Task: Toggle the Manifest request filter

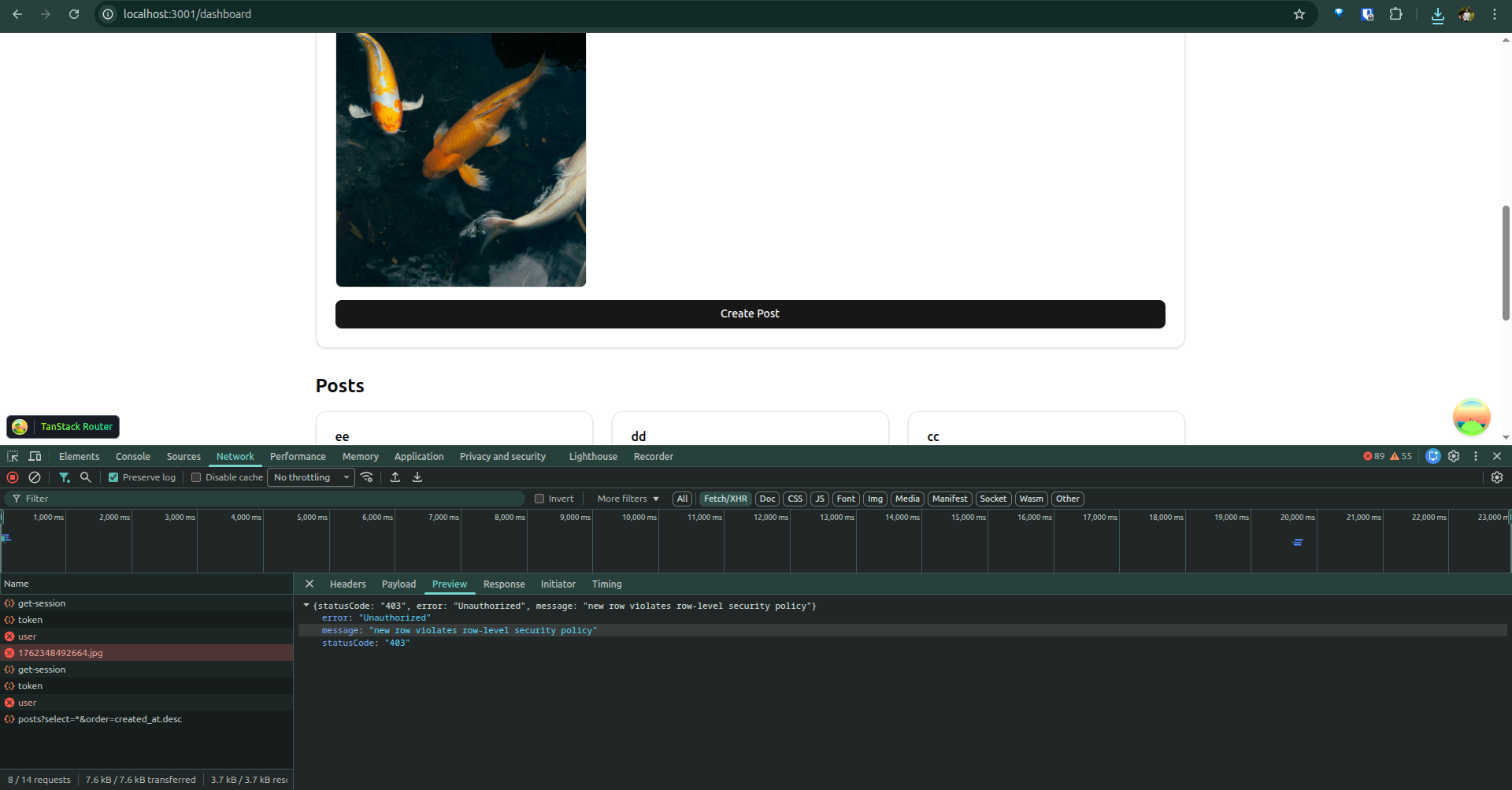Action: tap(950, 499)
